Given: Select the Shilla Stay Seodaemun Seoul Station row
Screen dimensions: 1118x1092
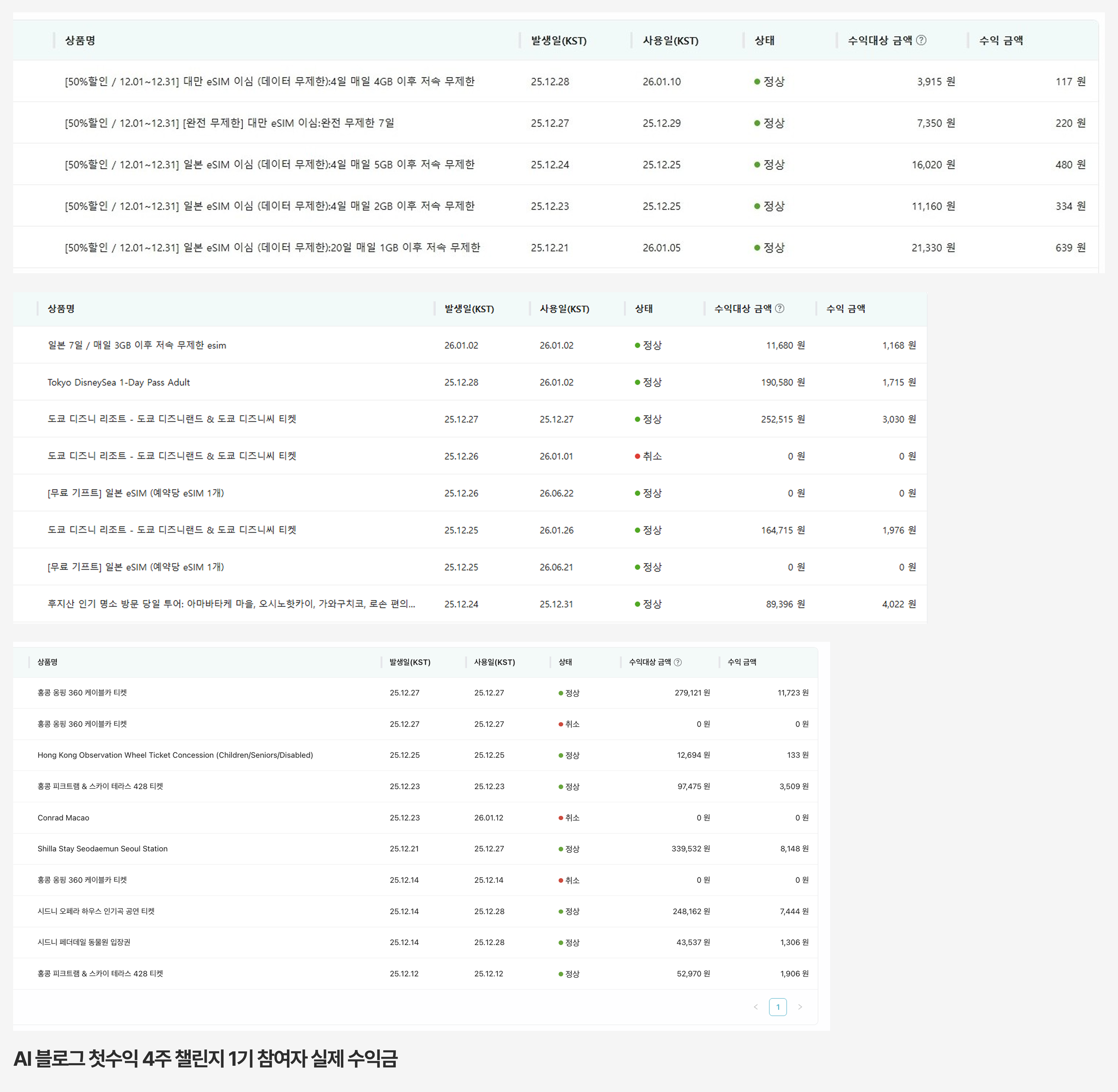Looking at the screenshot, I should pyautogui.click(x=103, y=849).
